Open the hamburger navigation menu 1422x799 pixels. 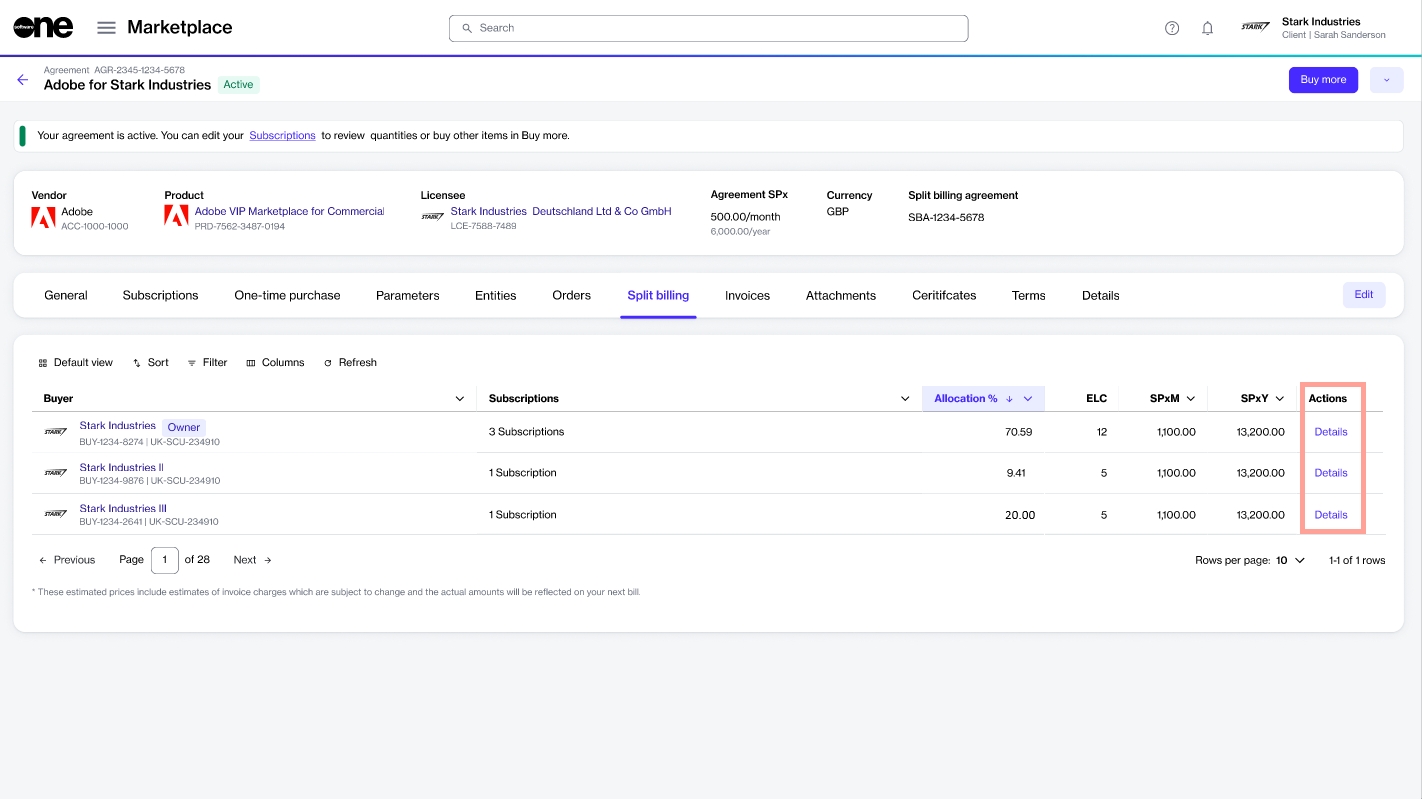(x=106, y=28)
